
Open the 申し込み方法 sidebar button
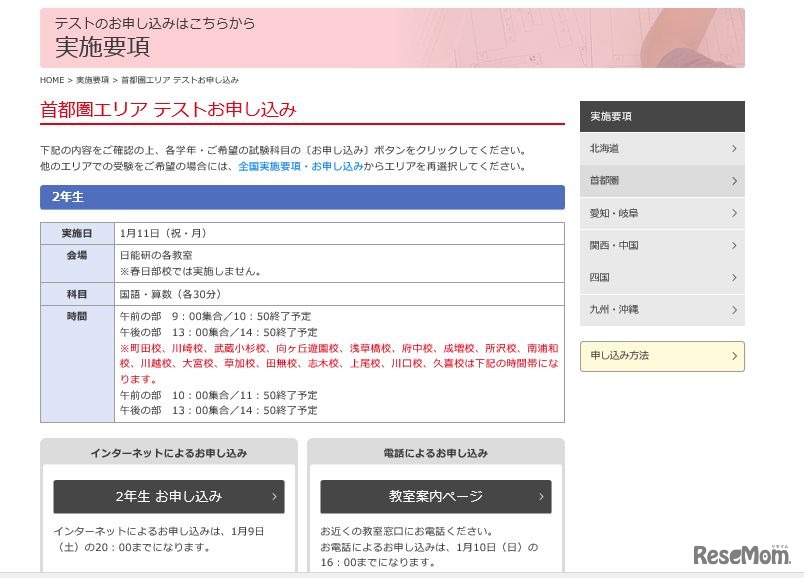620,356
